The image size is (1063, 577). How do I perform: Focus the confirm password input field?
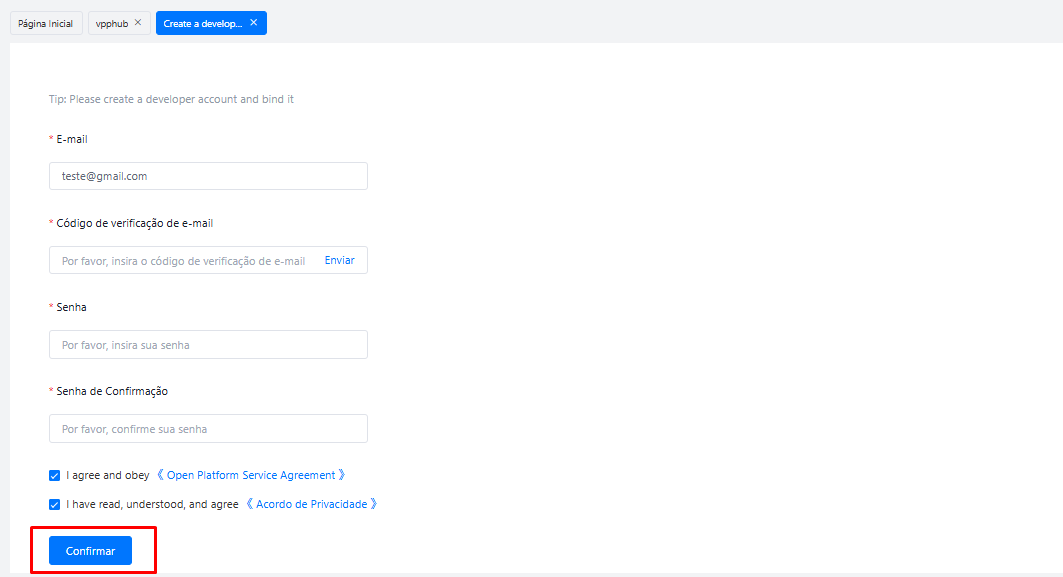(208, 429)
